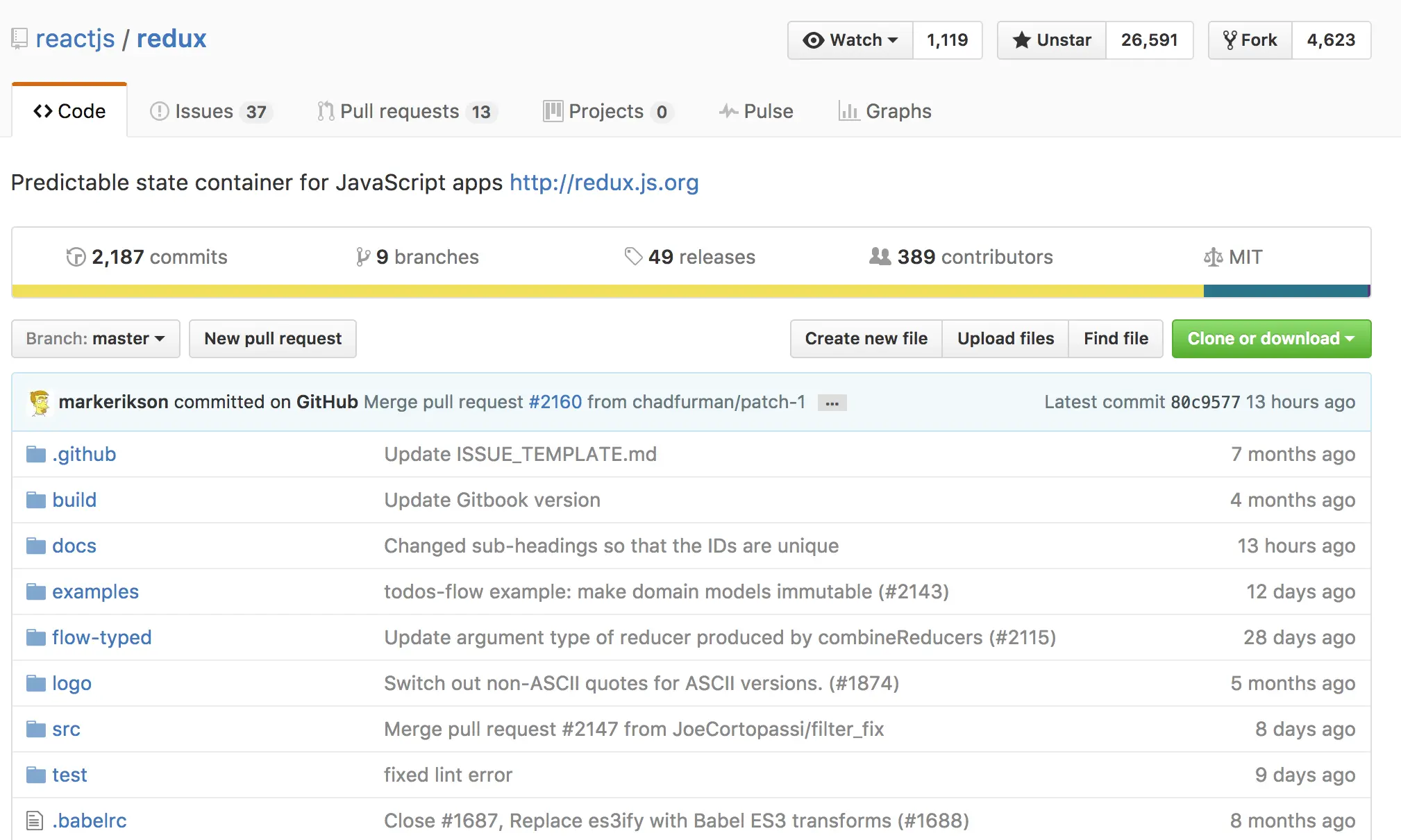Click the New pull request button
Image resolution: width=1401 pixels, height=840 pixels.
[x=272, y=339]
